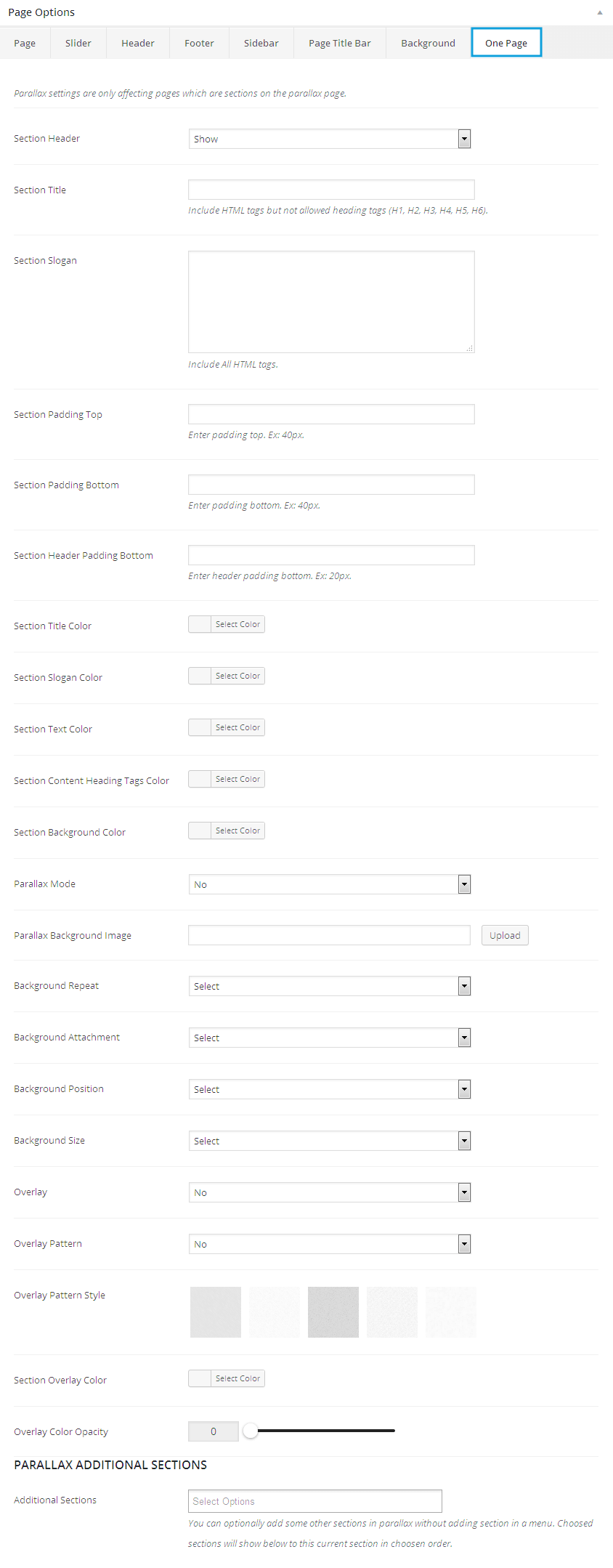Image resolution: width=613 pixels, height=1568 pixels.
Task: Click the Overlay Color Opacity slider handle
Action: click(x=251, y=1431)
